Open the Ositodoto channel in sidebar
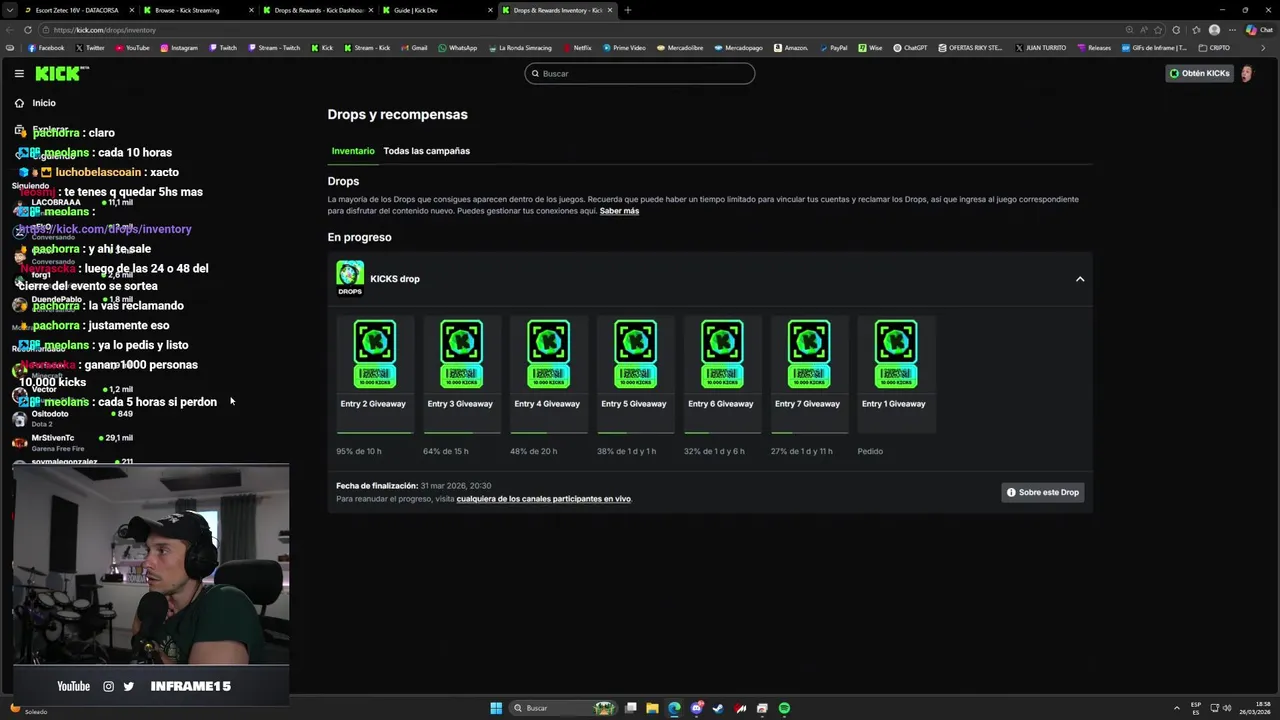Image resolution: width=1280 pixels, height=720 pixels. tap(75, 418)
